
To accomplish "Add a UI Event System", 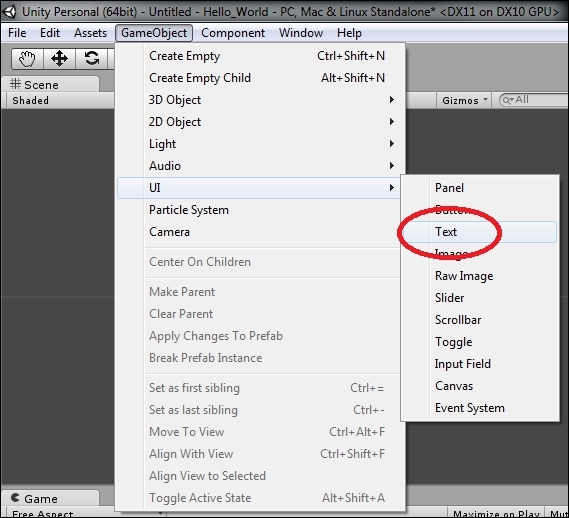I will [x=480, y=408].
